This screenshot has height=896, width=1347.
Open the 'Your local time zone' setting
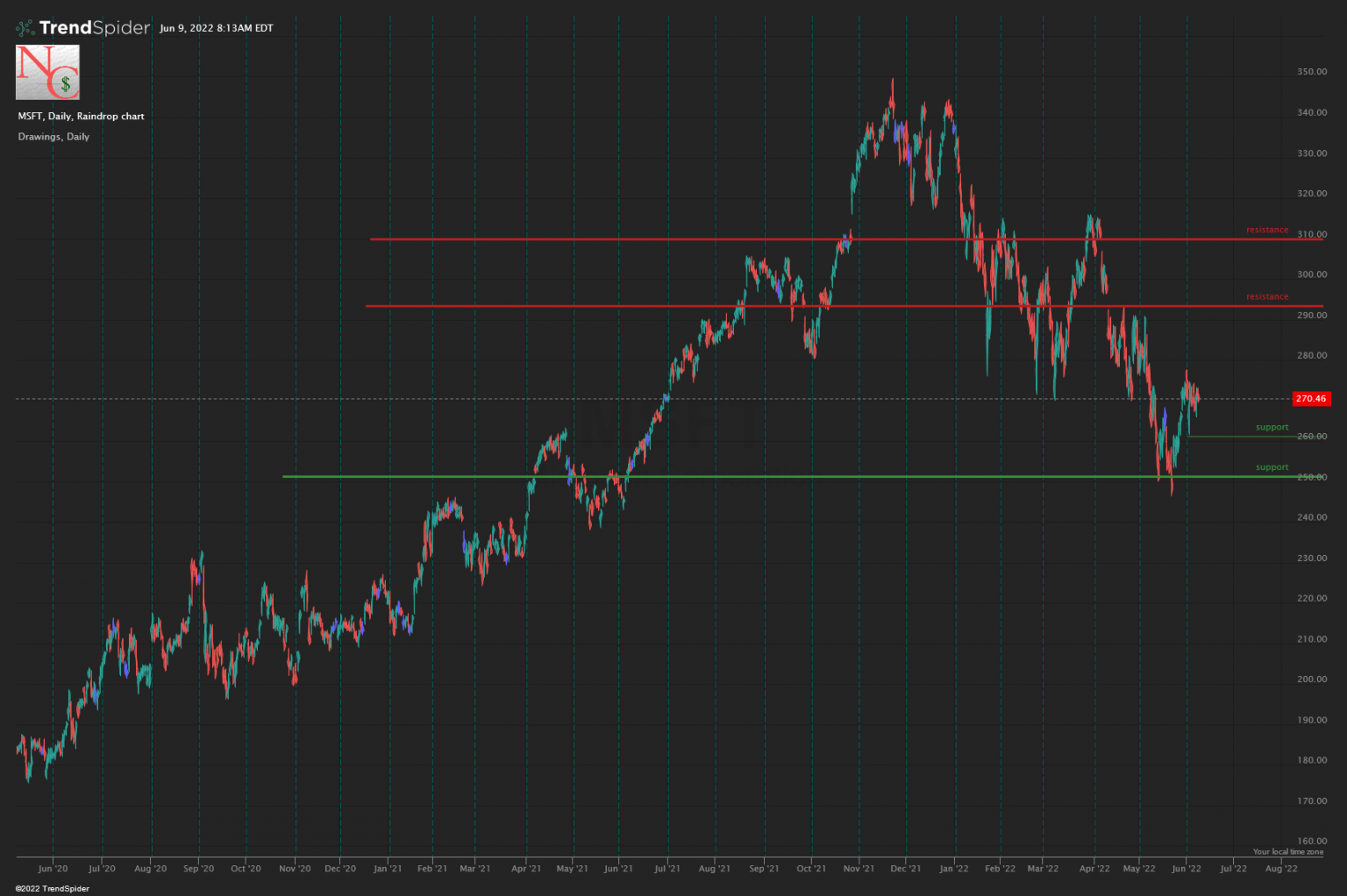pyautogui.click(x=1287, y=852)
